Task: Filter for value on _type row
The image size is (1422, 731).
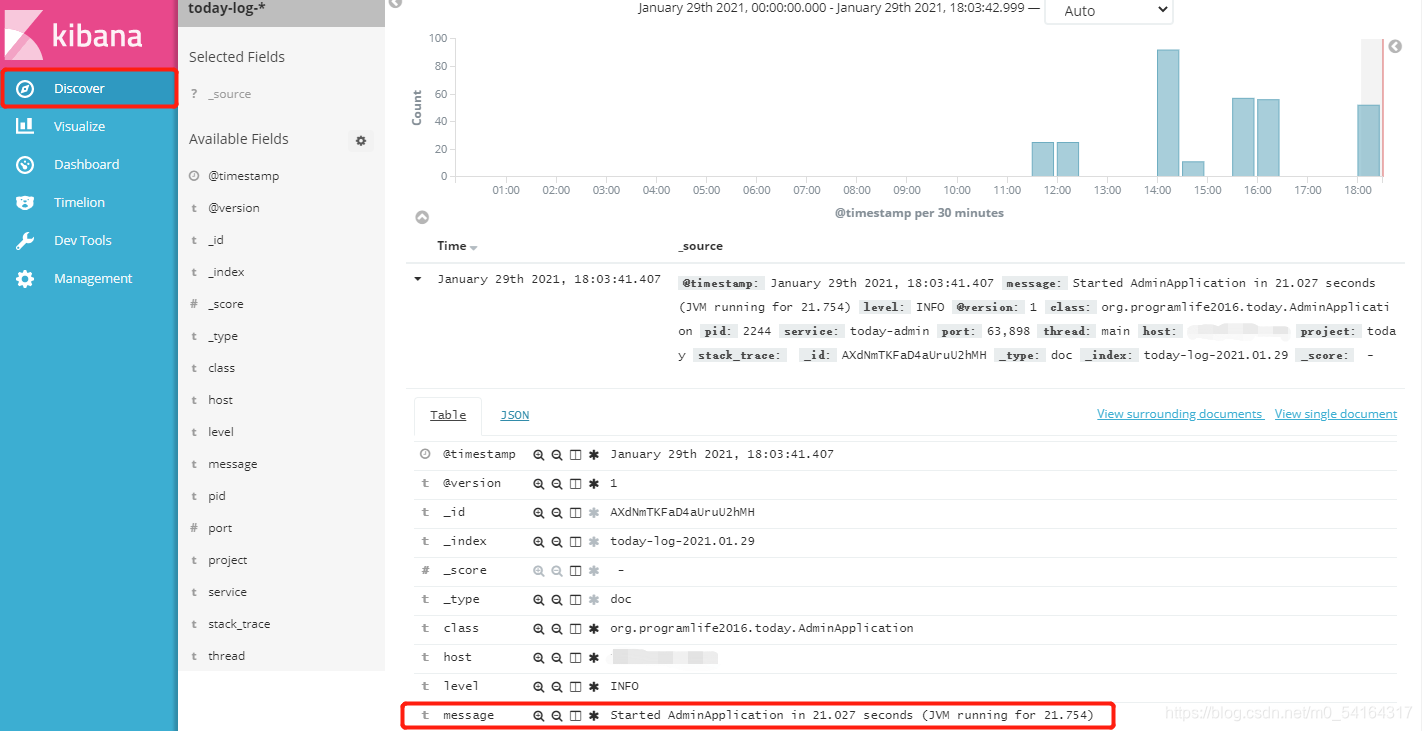Action: pyautogui.click(x=539, y=600)
